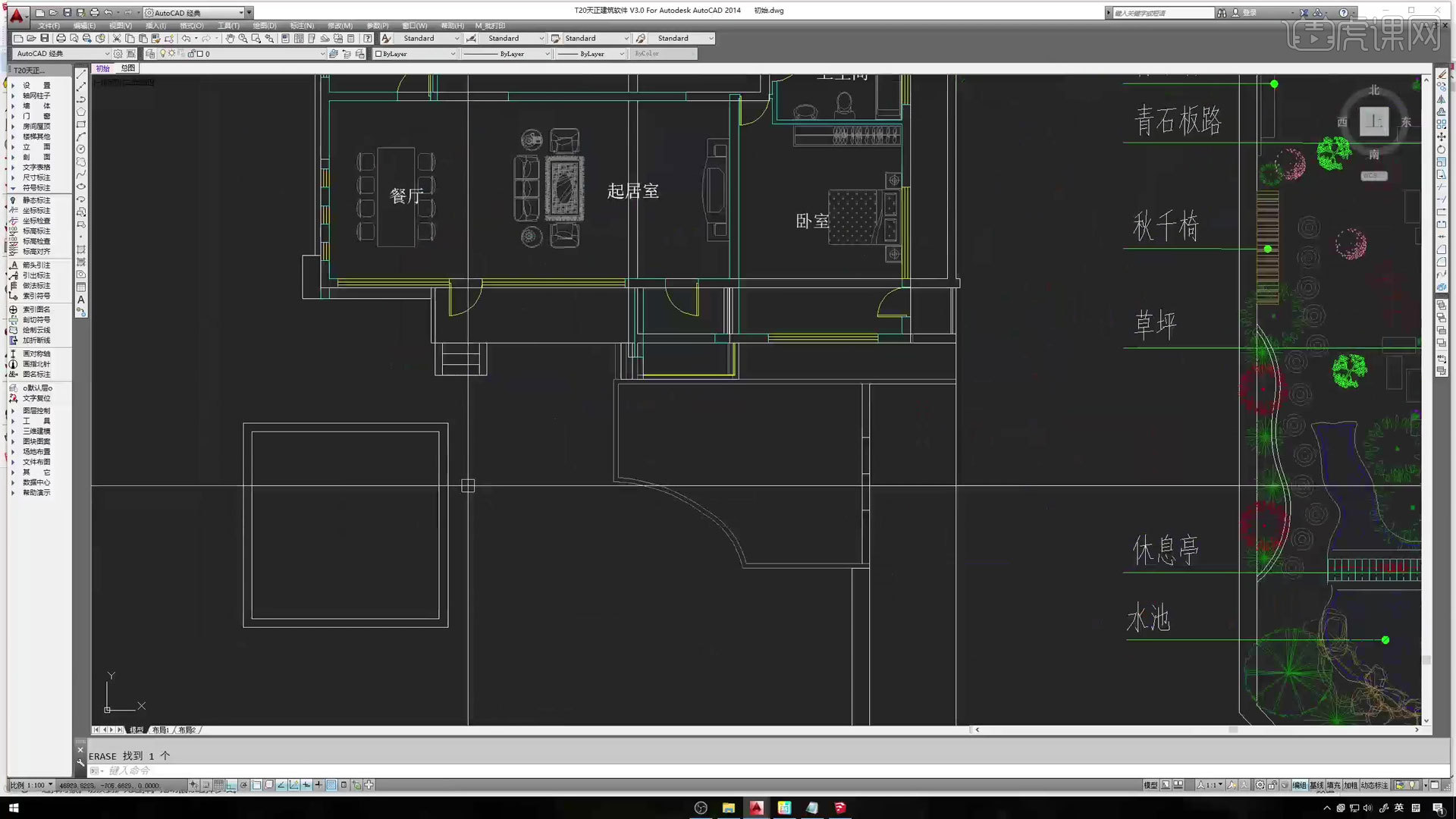Click the Undo arrow in the standard toolbar
The image size is (1456, 819).
click(186, 38)
